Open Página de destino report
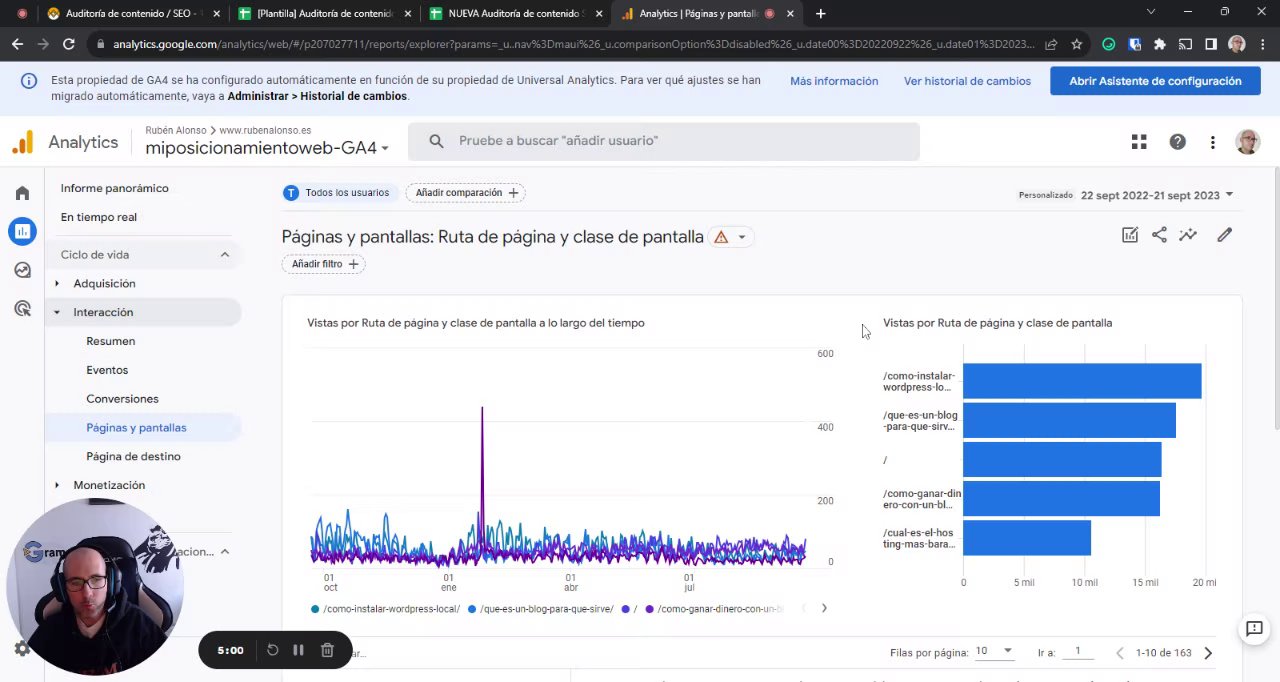 pyautogui.click(x=133, y=456)
